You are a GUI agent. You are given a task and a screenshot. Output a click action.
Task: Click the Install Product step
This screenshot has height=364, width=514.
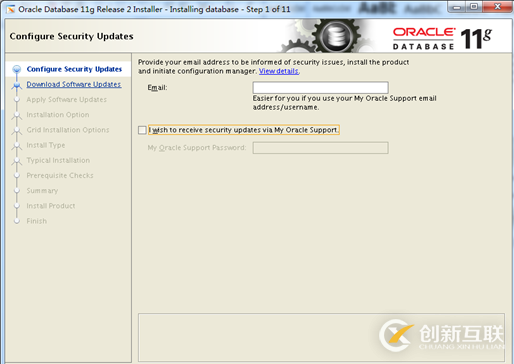pos(51,206)
